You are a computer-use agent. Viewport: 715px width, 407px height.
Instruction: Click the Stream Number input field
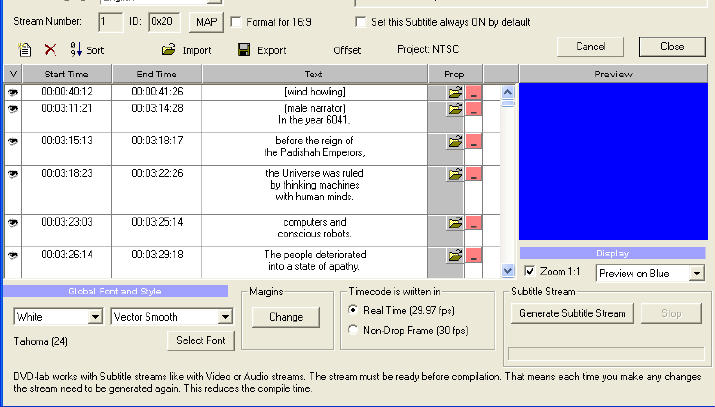(x=110, y=22)
